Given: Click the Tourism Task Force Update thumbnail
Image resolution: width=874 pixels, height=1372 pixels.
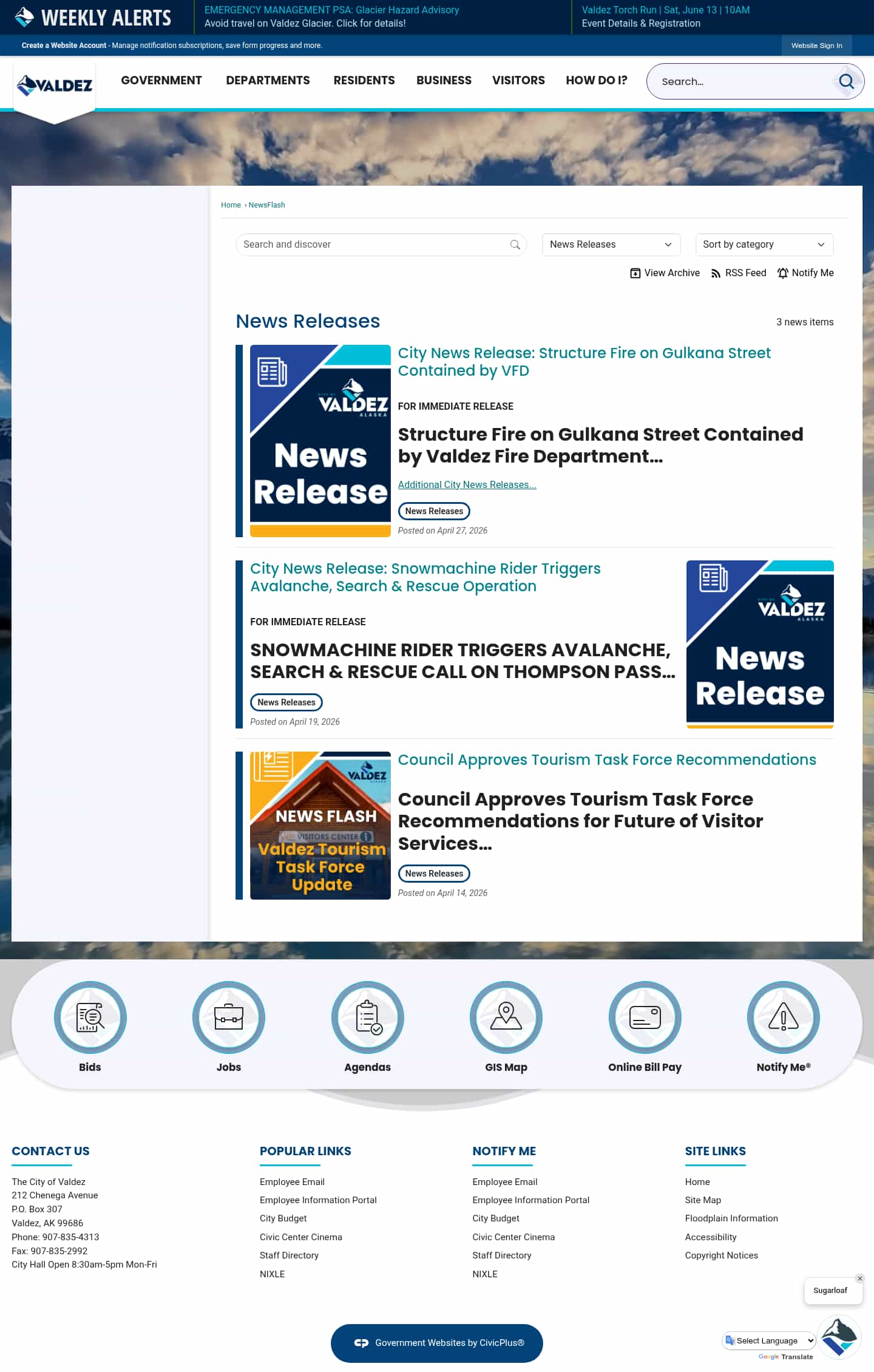Looking at the screenshot, I should [320, 826].
